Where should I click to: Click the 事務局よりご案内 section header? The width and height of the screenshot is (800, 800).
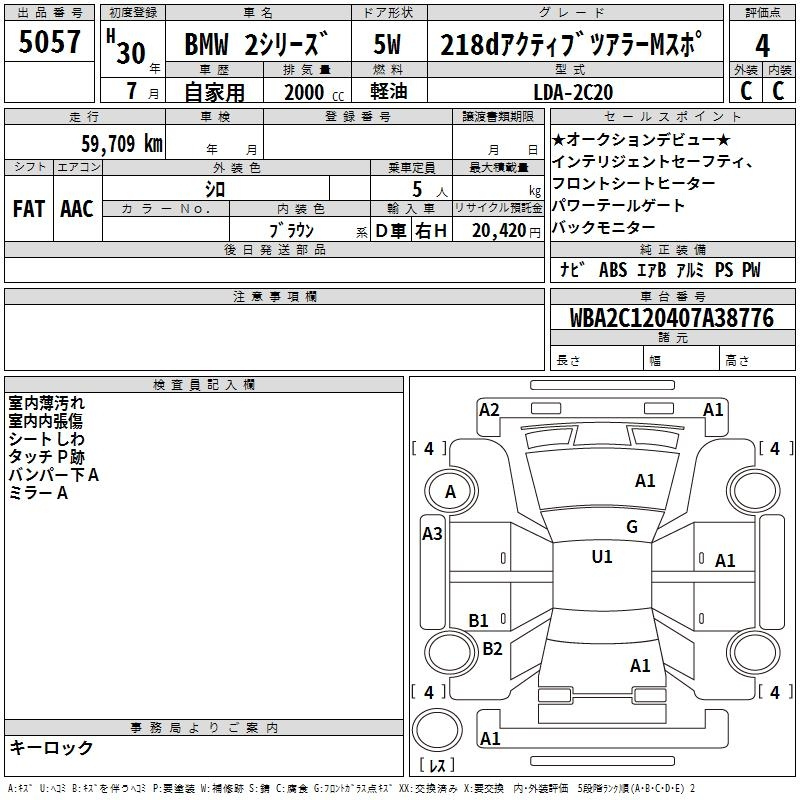click(204, 728)
